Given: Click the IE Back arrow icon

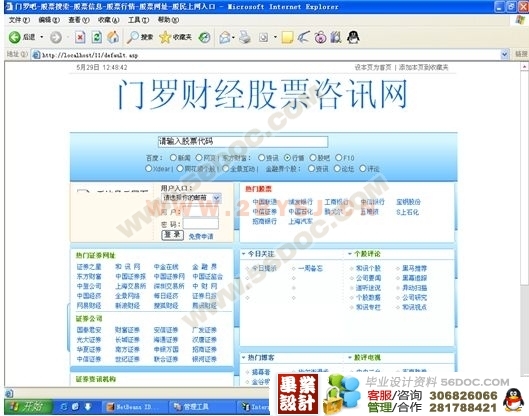Looking at the screenshot, I should [x=15, y=37].
